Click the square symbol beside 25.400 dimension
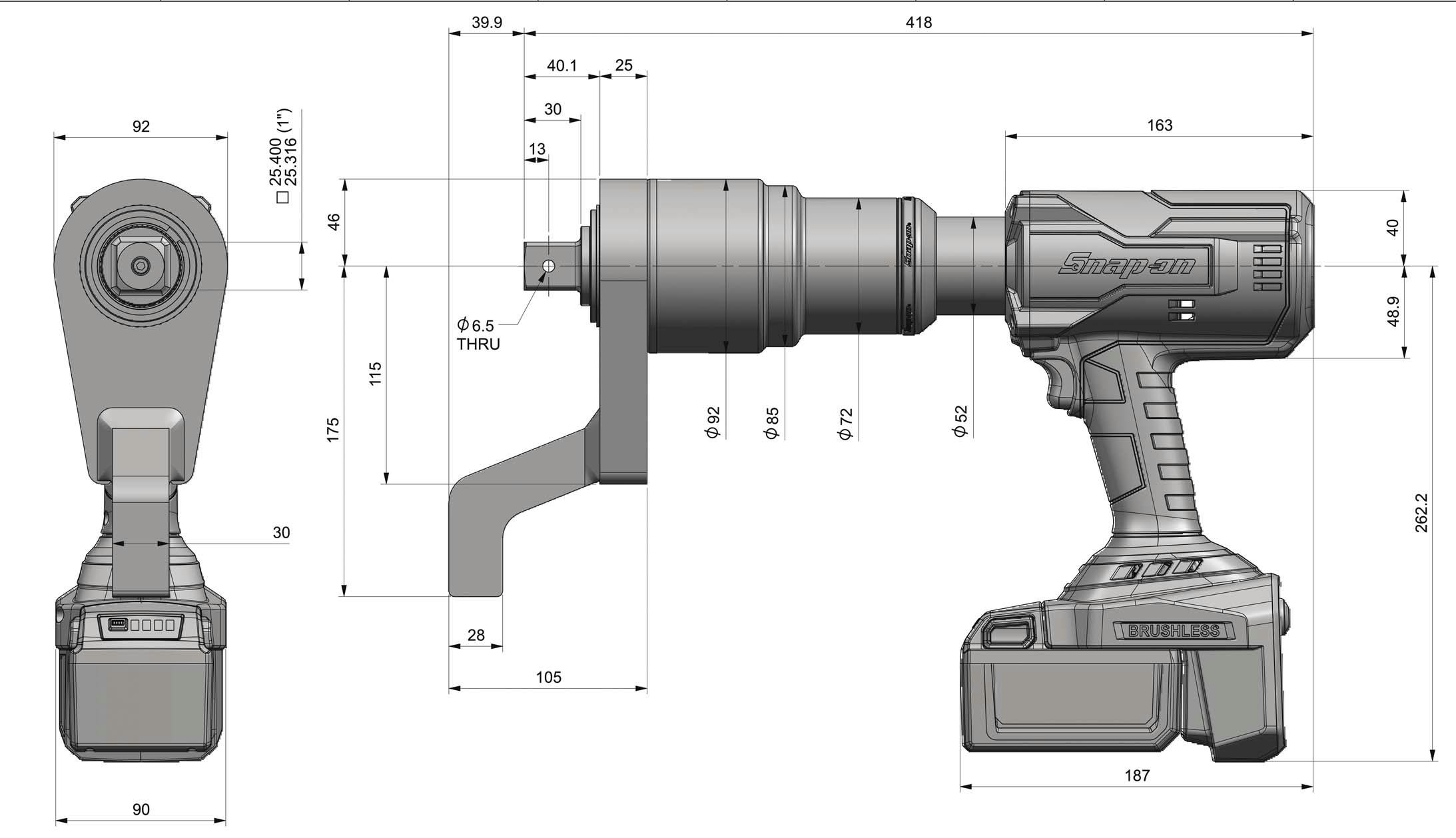This screenshot has width=1456, height=838. tap(282, 197)
